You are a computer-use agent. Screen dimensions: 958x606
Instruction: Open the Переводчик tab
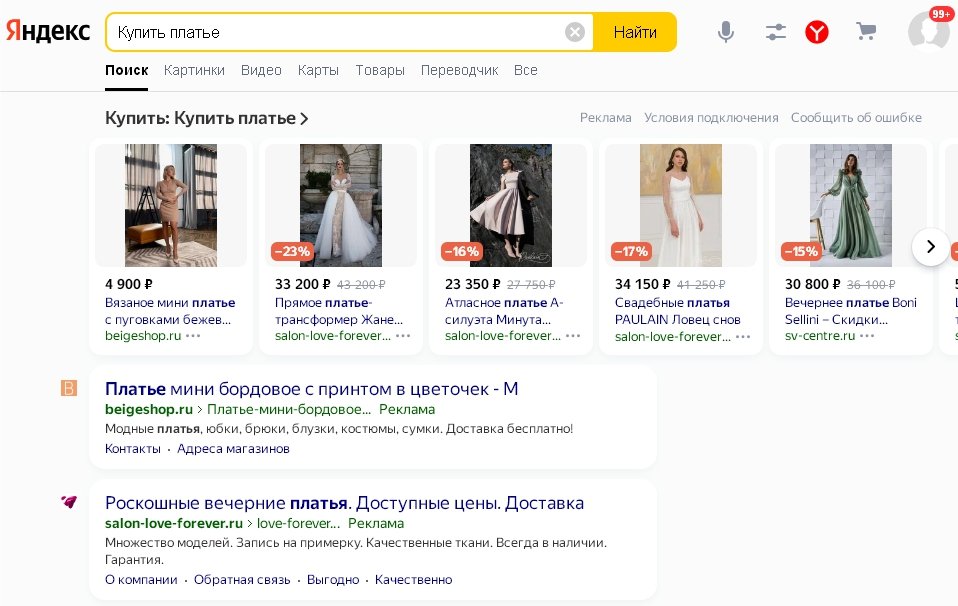click(x=459, y=70)
